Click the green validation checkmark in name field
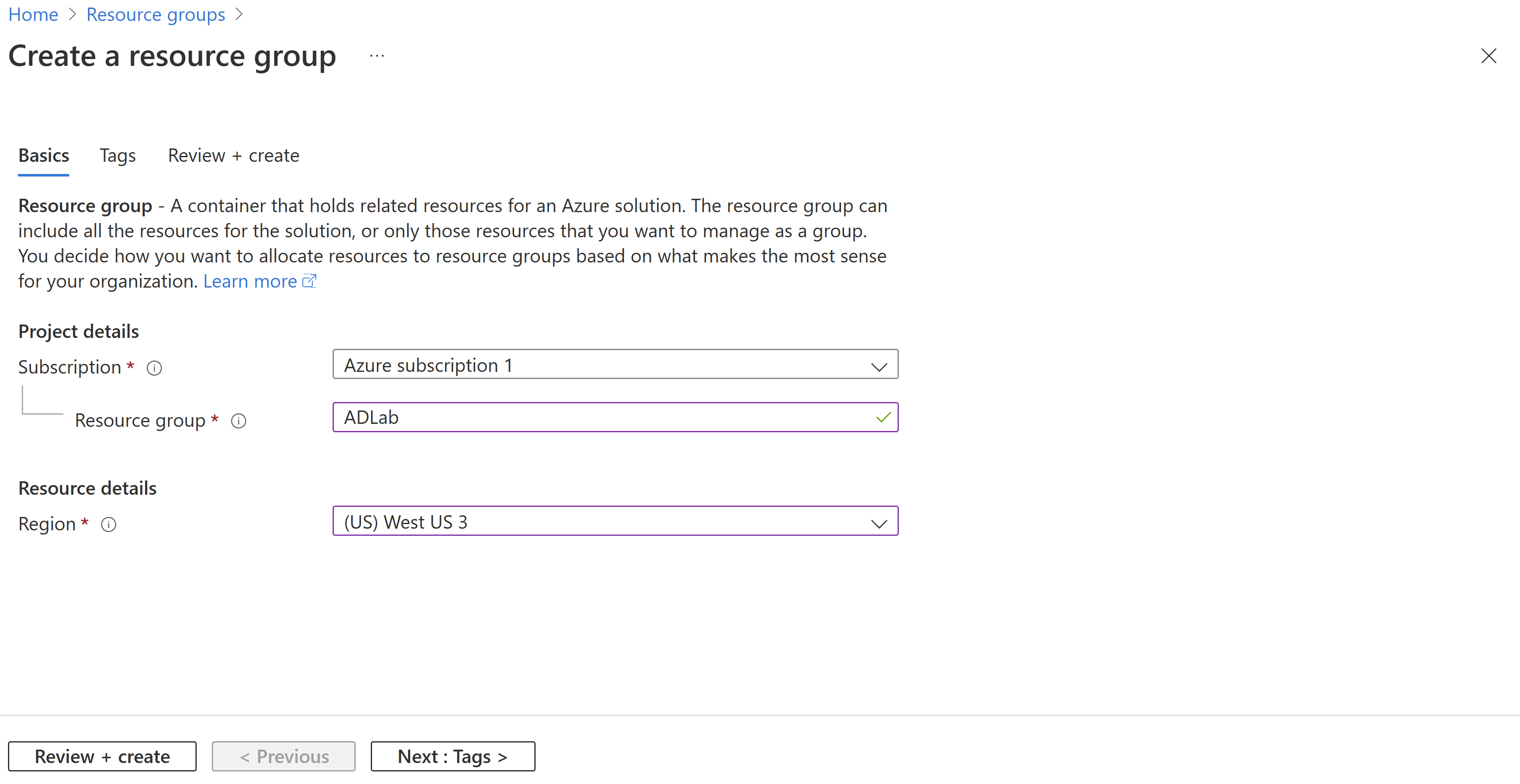 pyautogui.click(x=883, y=417)
